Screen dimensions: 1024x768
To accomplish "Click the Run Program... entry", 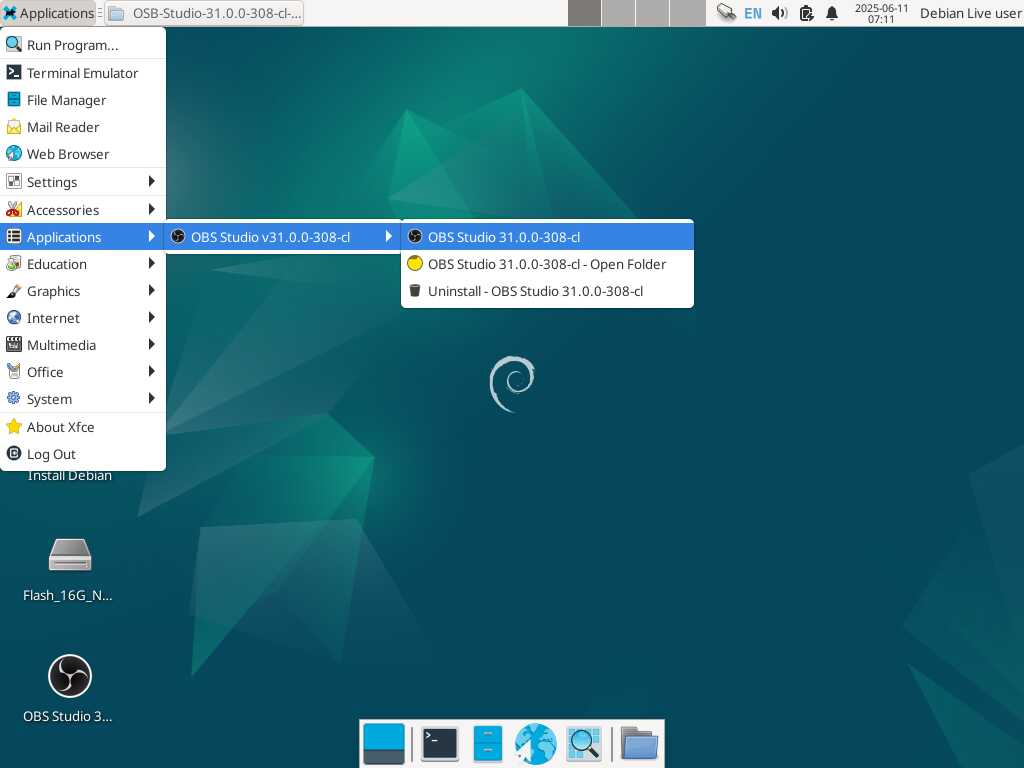I will (x=83, y=45).
